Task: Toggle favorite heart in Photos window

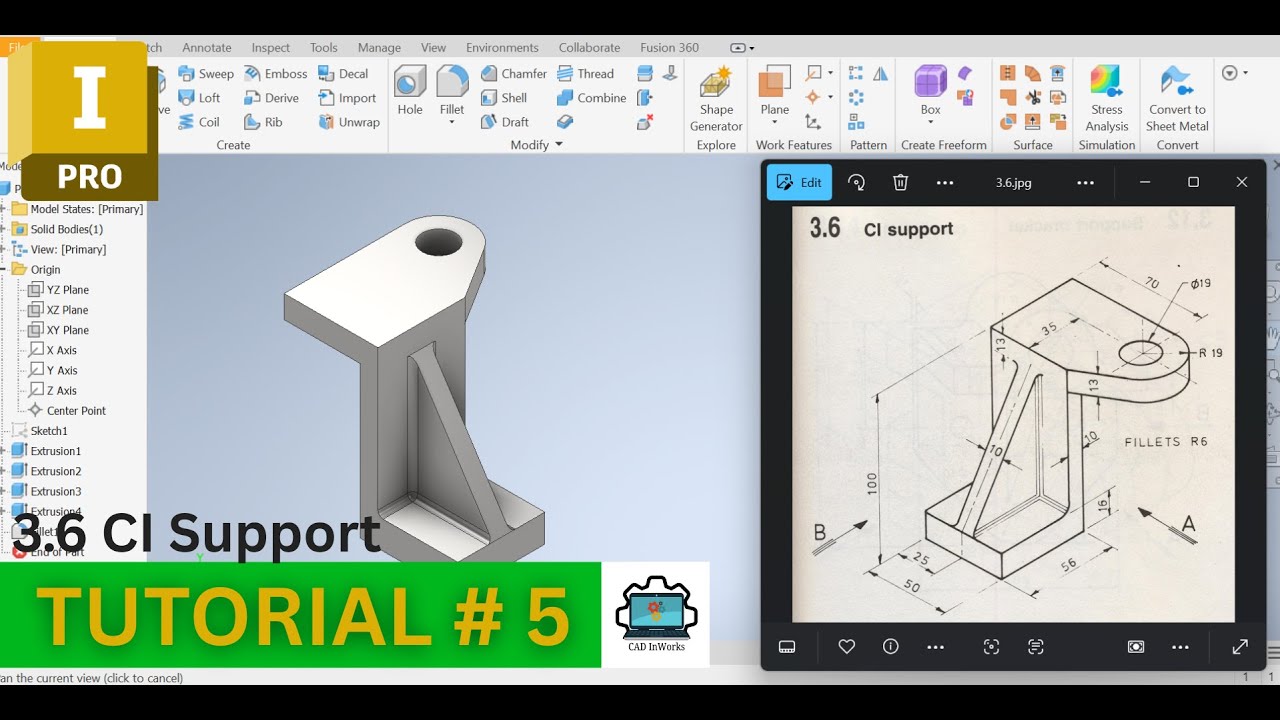Action: pyautogui.click(x=847, y=647)
